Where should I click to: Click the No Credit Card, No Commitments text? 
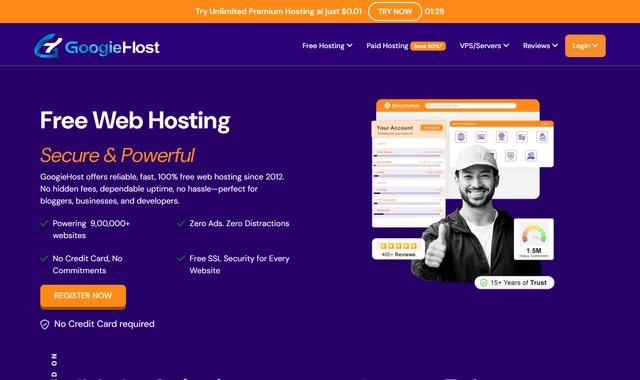pos(87,264)
